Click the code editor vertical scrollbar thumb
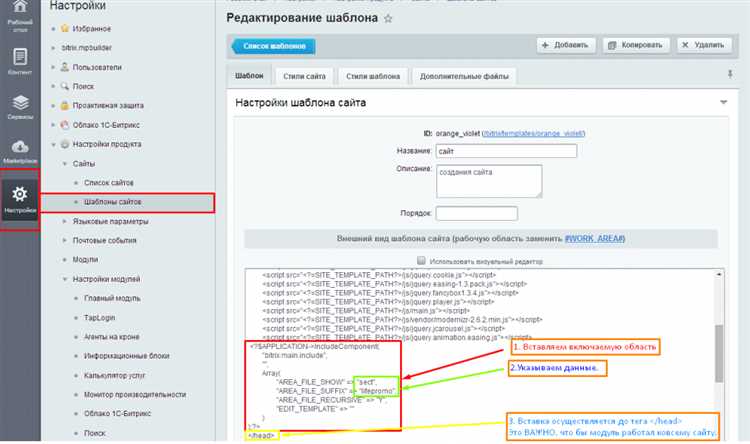Screen dimensions: 750x444 tap(719, 353)
